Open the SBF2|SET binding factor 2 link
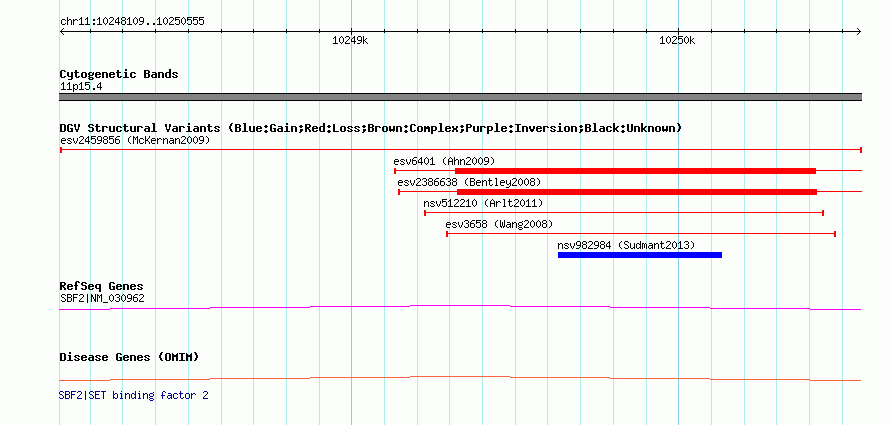The image size is (890, 425). (x=133, y=395)
